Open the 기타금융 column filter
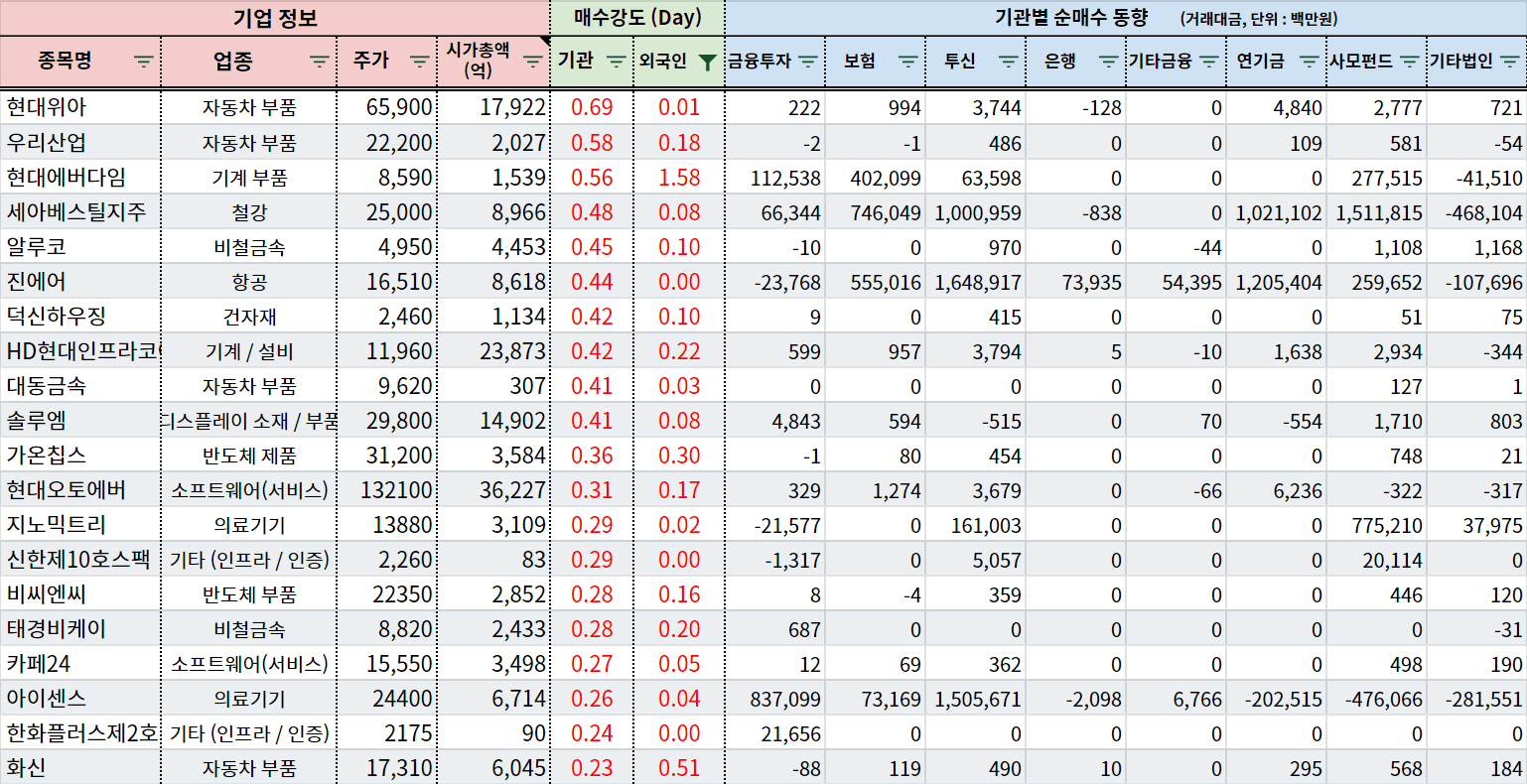 (x=1209, y=62)
